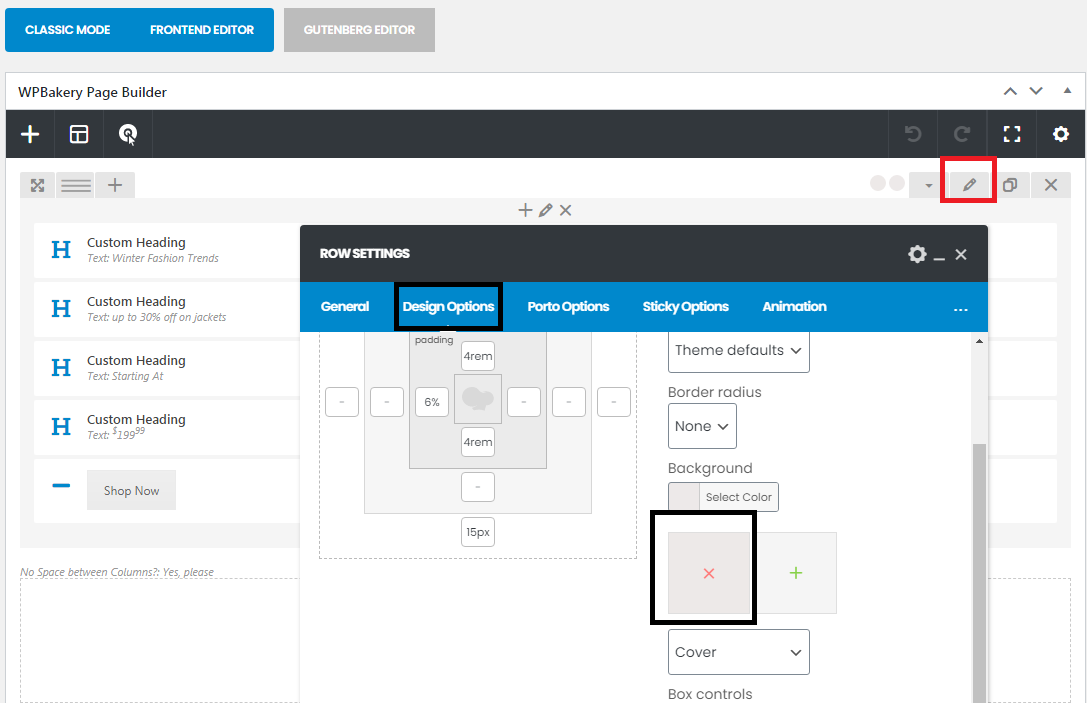Delete this row with the X icon

(x=1051, y=185)
